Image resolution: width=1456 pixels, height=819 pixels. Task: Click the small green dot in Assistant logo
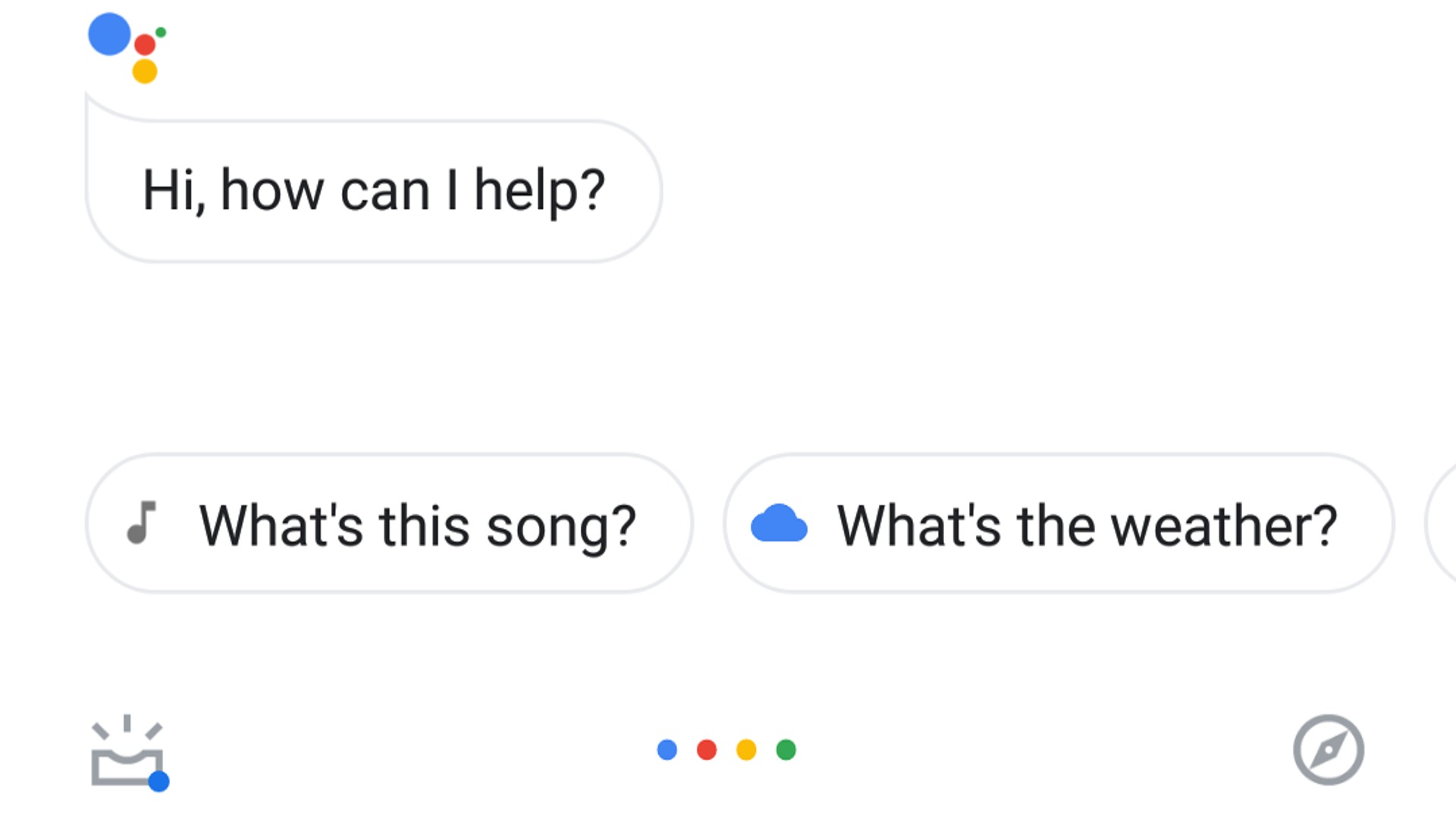(x=161, y=33)
